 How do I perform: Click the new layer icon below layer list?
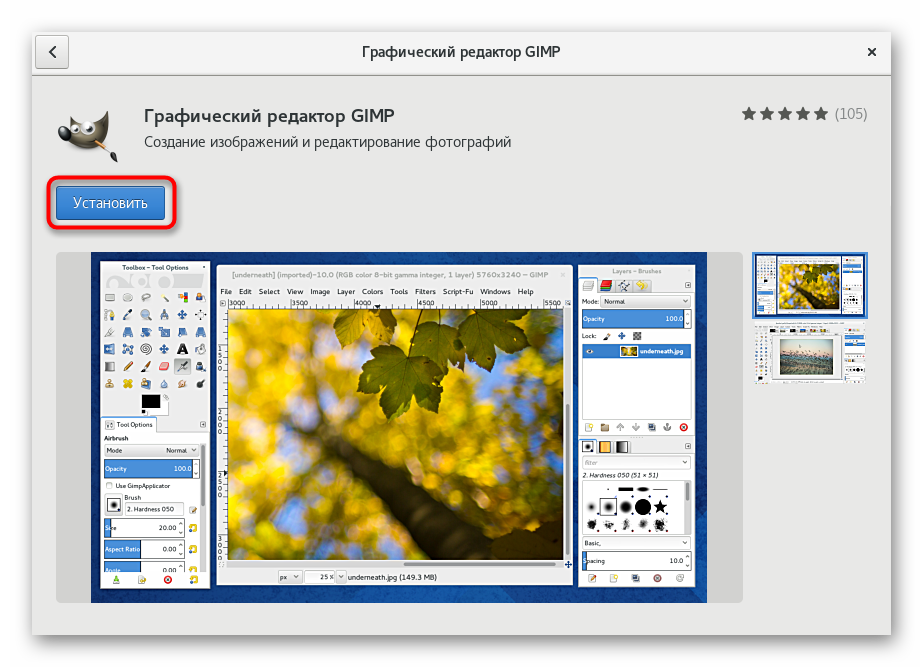tap(589, 427)
